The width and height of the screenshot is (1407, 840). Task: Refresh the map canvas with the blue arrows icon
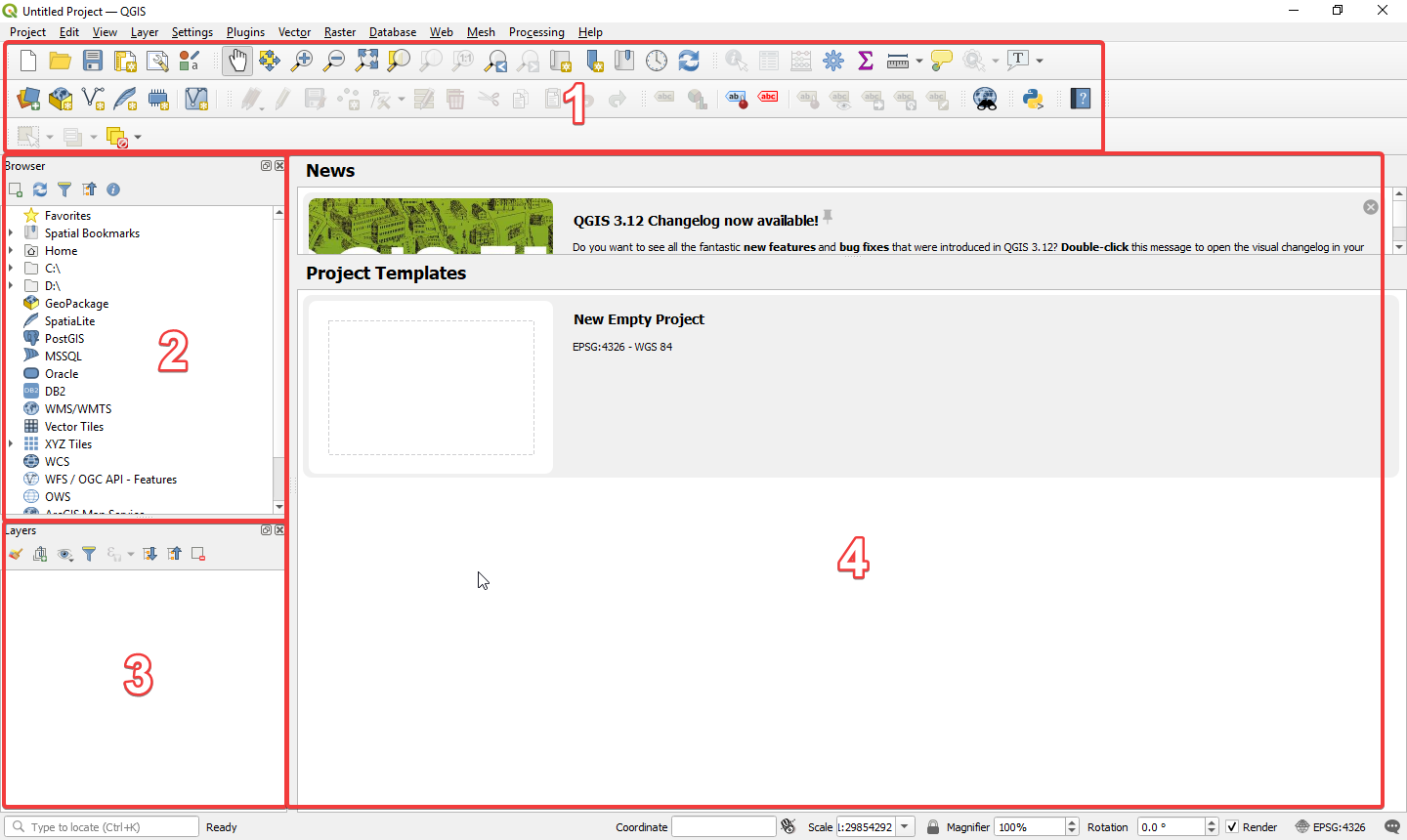(x=689, y=61)
